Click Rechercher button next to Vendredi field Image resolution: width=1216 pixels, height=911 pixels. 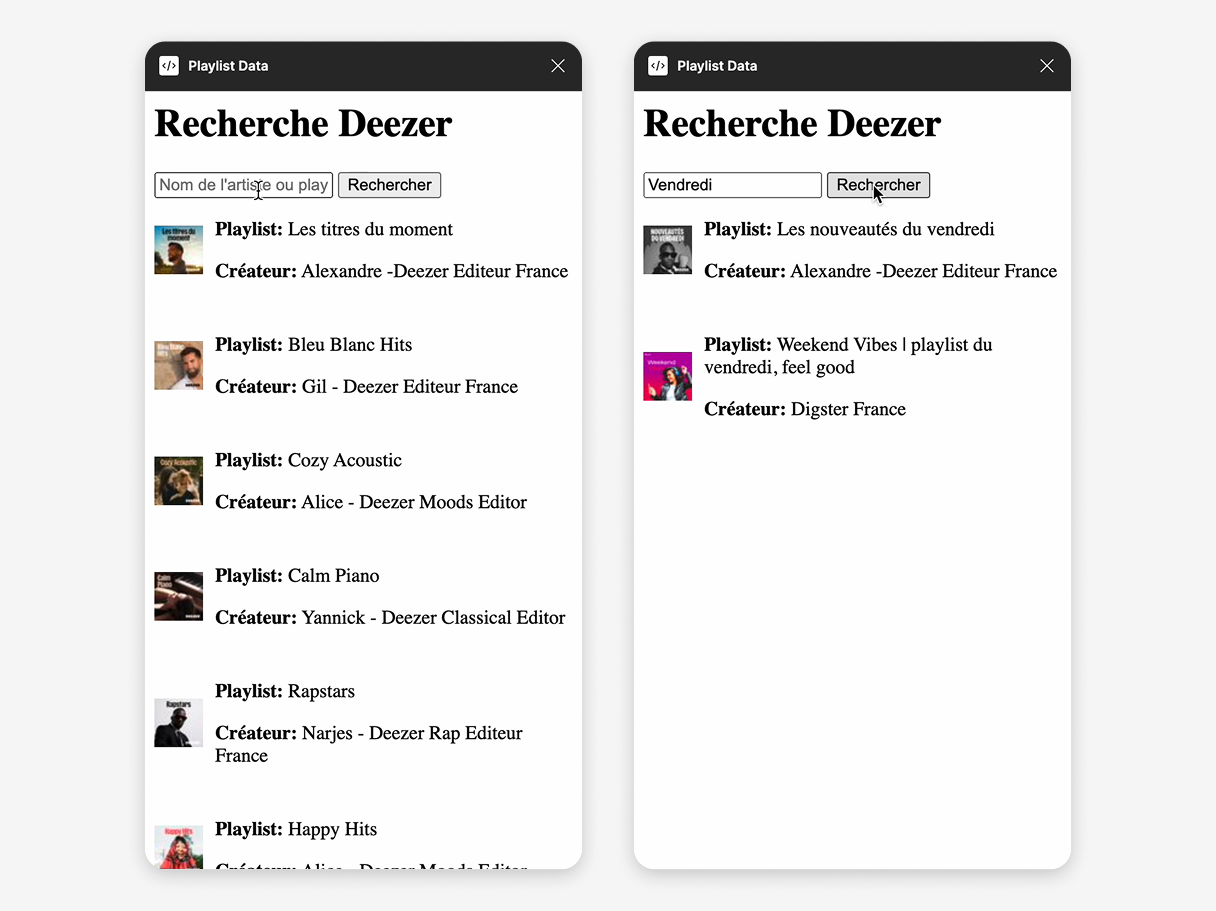pyautogui.click(x=878, y=185)
